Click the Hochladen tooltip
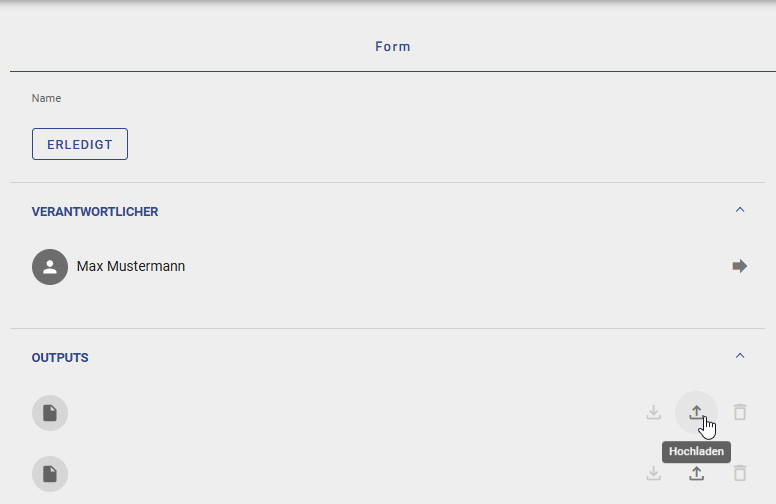The image size is (776, 504). [x=696, y=452]
